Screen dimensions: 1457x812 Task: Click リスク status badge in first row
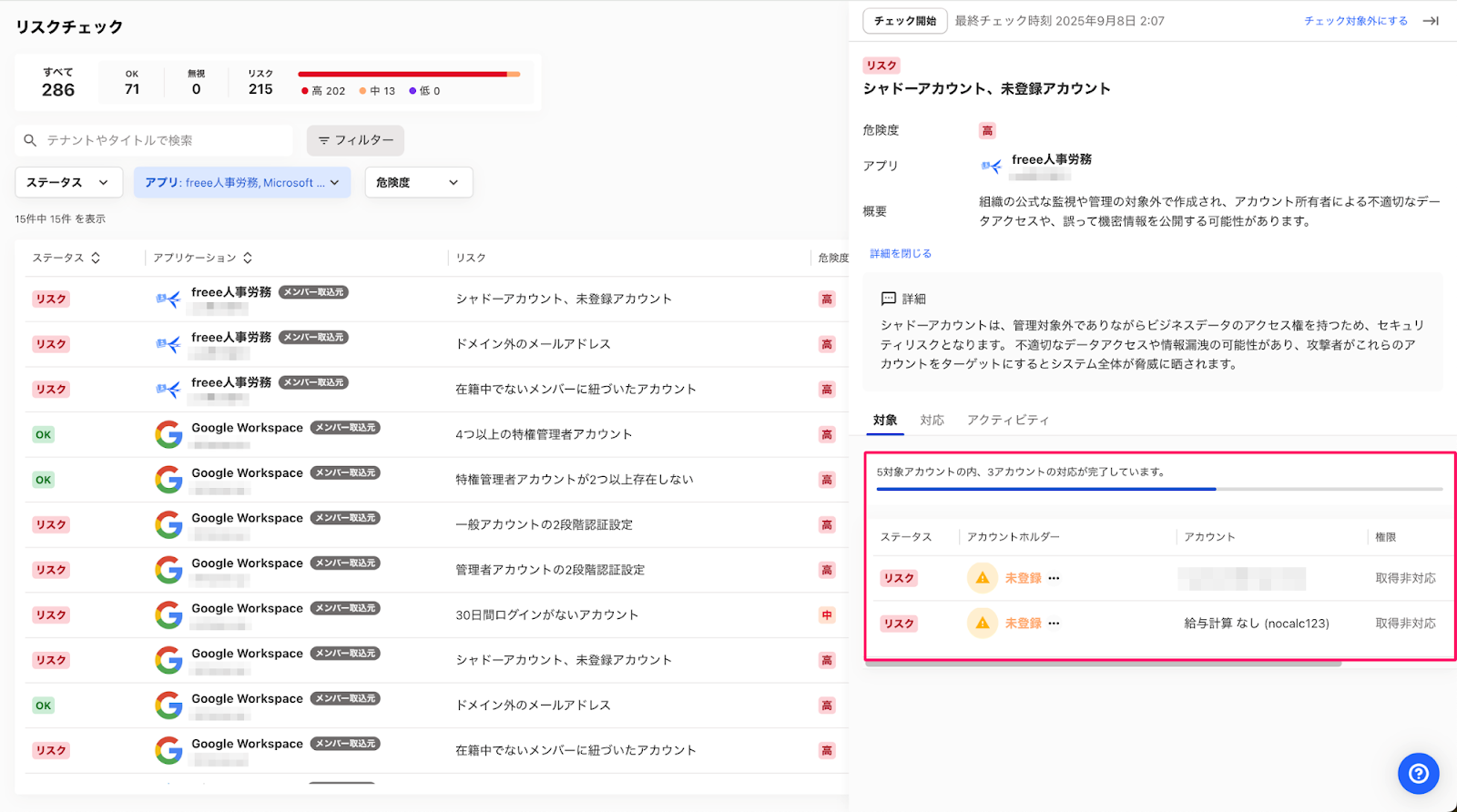(x=51, y=299)
